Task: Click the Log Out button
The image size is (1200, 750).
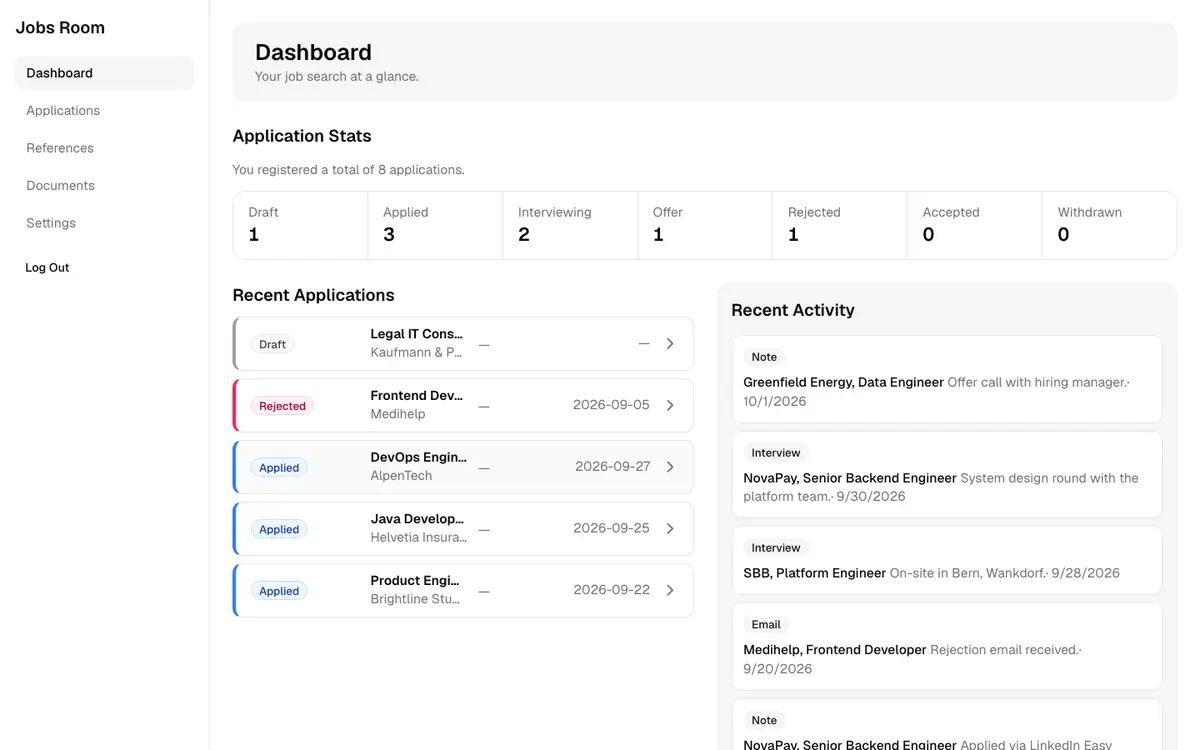Action: (x=47, y=268)
